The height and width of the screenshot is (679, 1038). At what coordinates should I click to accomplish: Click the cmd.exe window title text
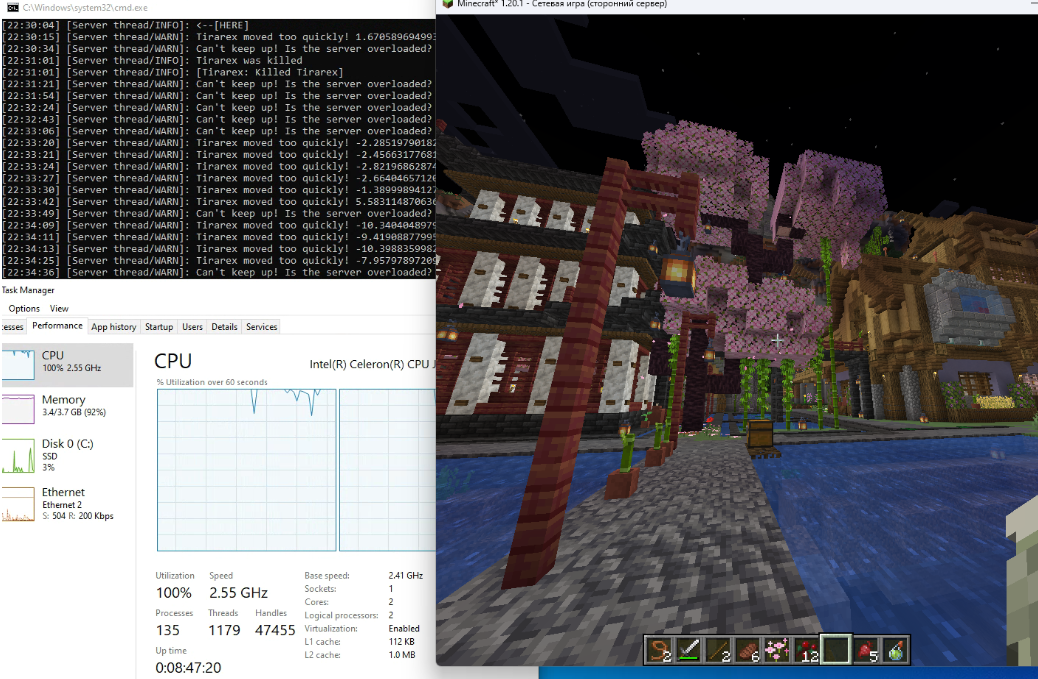coord(85,8)
